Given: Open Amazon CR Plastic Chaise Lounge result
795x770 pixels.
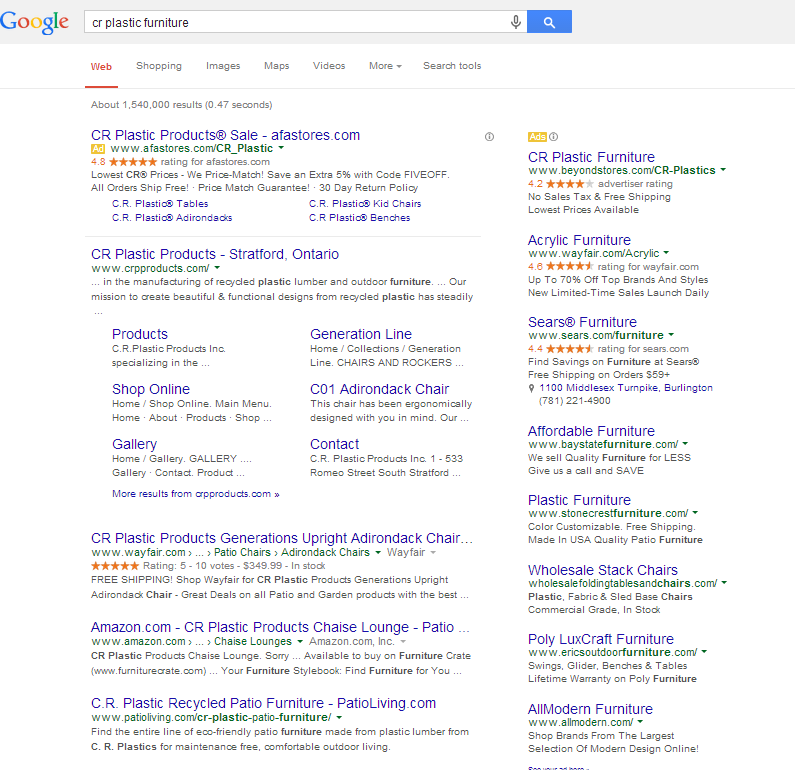Looking at the screenshot, I should click(280, 627).
